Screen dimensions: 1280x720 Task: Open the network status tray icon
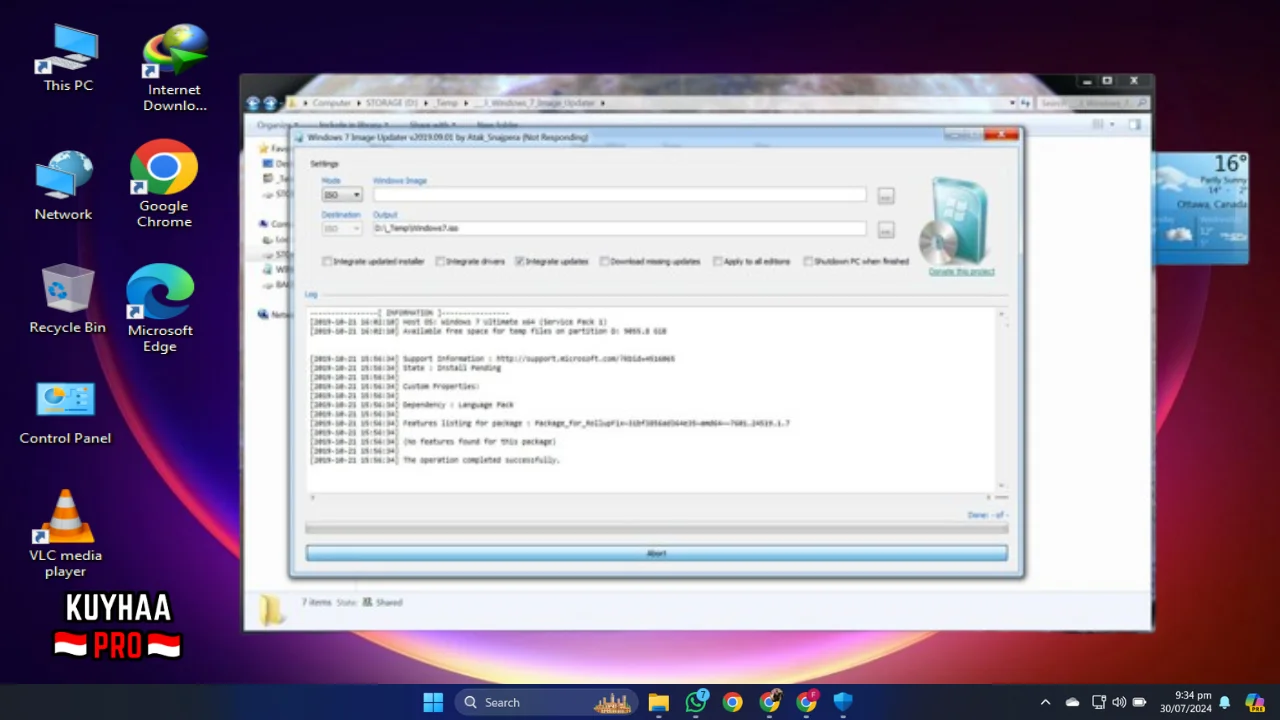tap(1098, 702)
